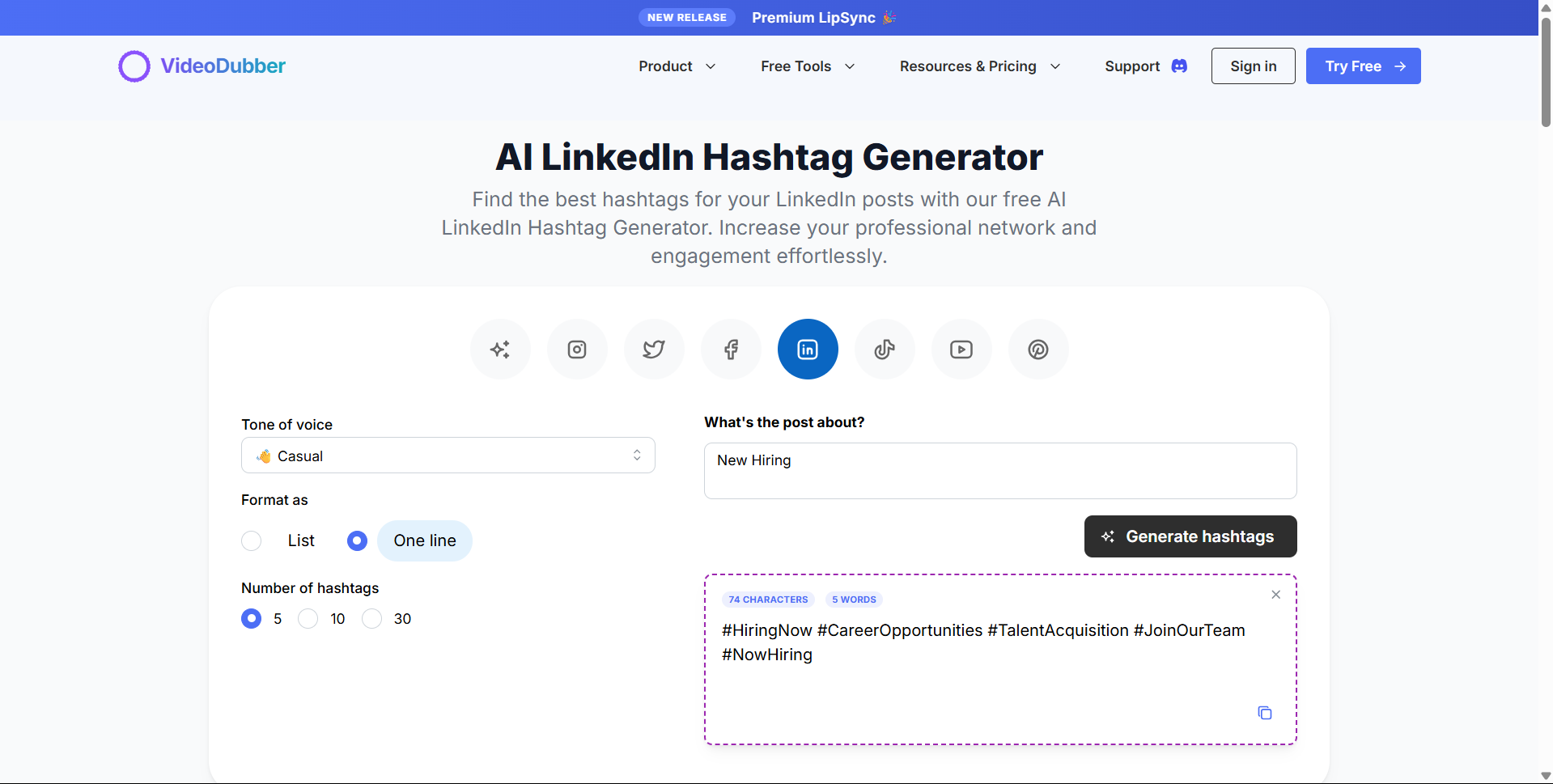1553x784 pixels.
Task: Expand the Free Tools menu
Action: pos(808,66)
